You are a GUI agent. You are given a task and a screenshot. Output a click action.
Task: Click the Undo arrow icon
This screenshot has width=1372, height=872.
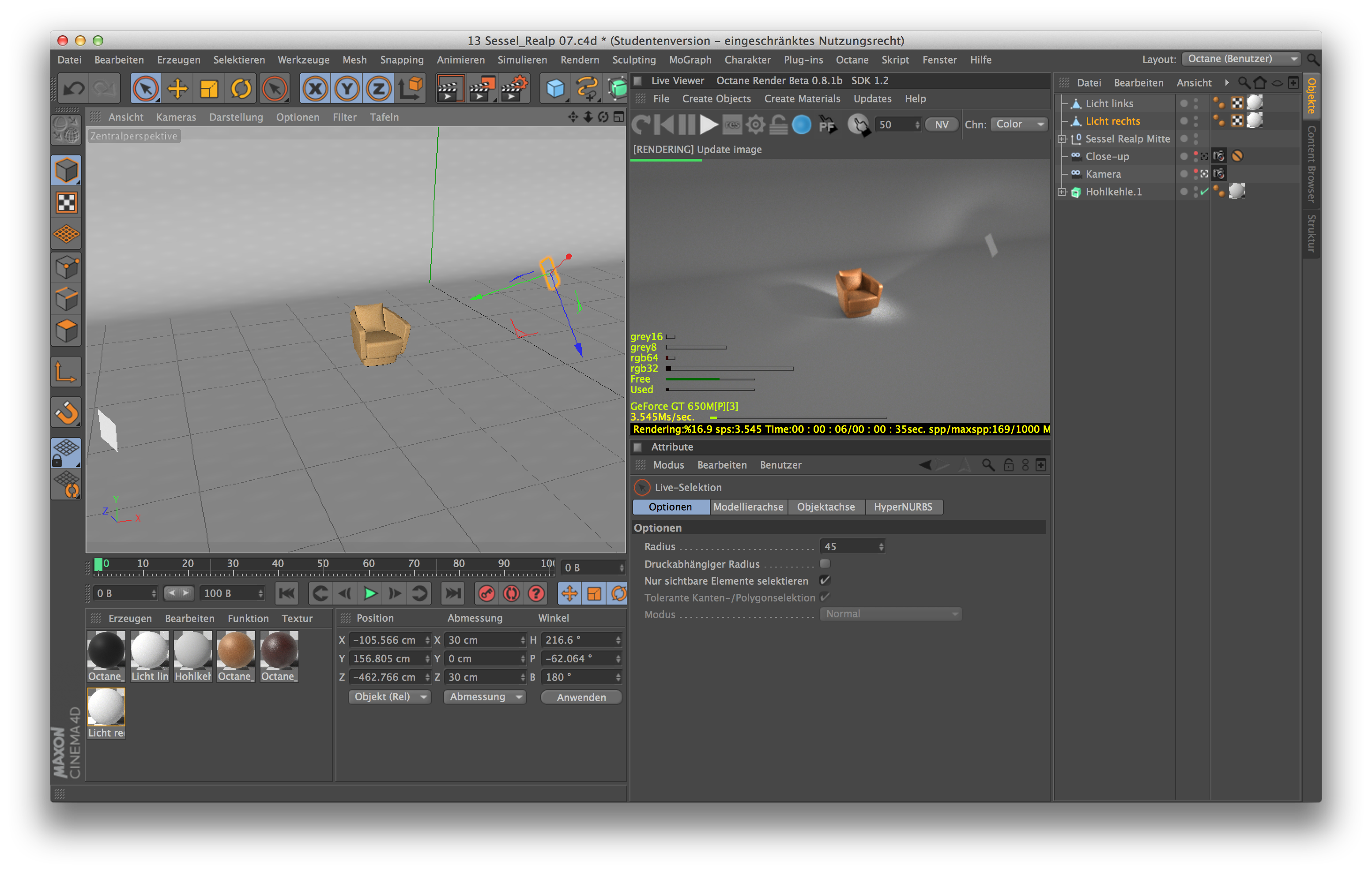74,89
